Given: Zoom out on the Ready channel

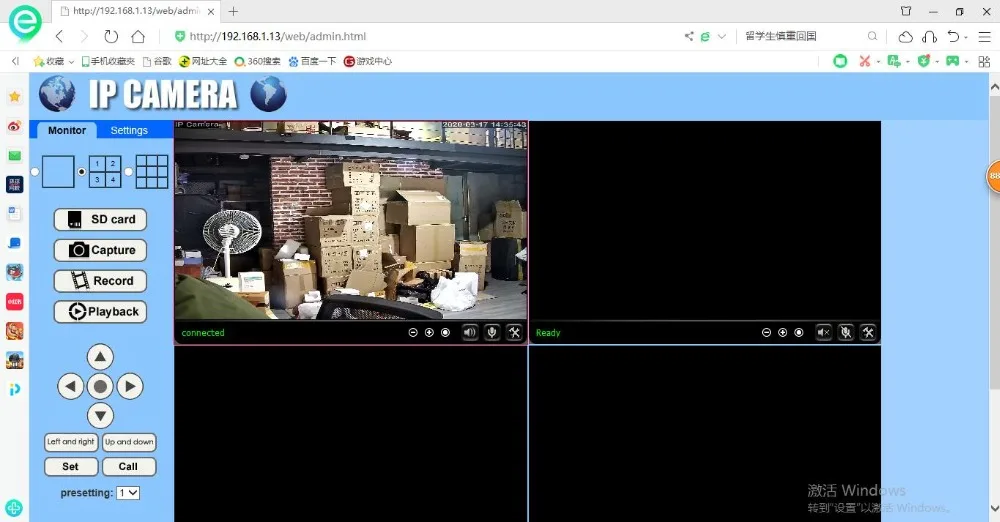Looking at the screenshot, I should [x=766, y=332].
